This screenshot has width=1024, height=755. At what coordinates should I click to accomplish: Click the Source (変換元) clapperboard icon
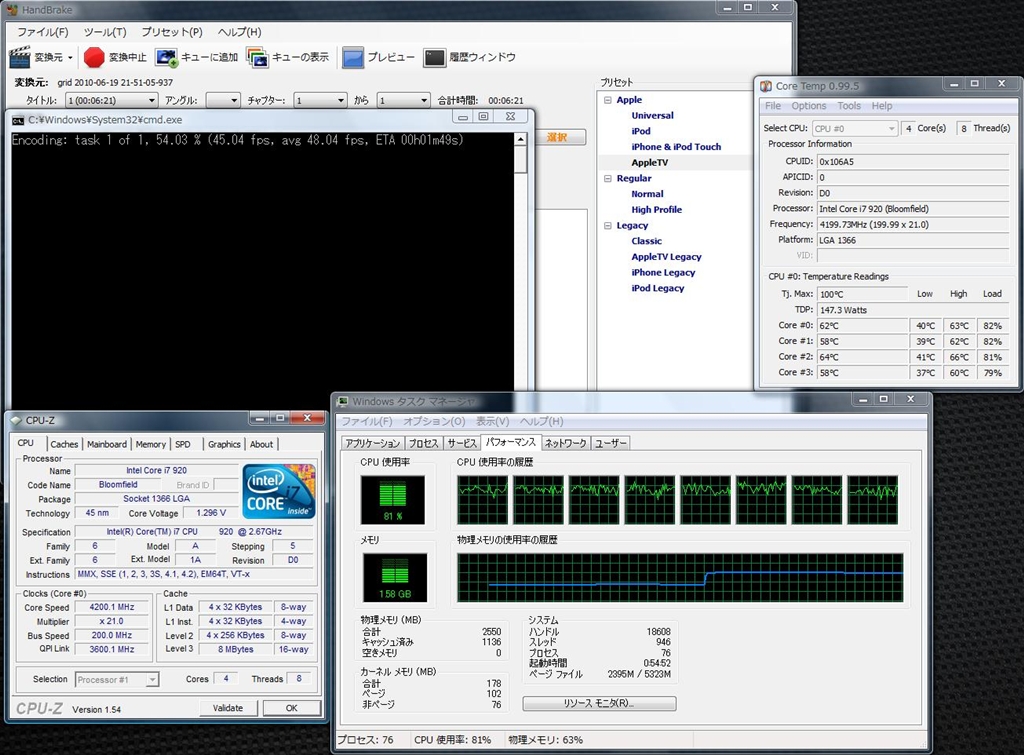pyautogui.click(x=20, y=58)
